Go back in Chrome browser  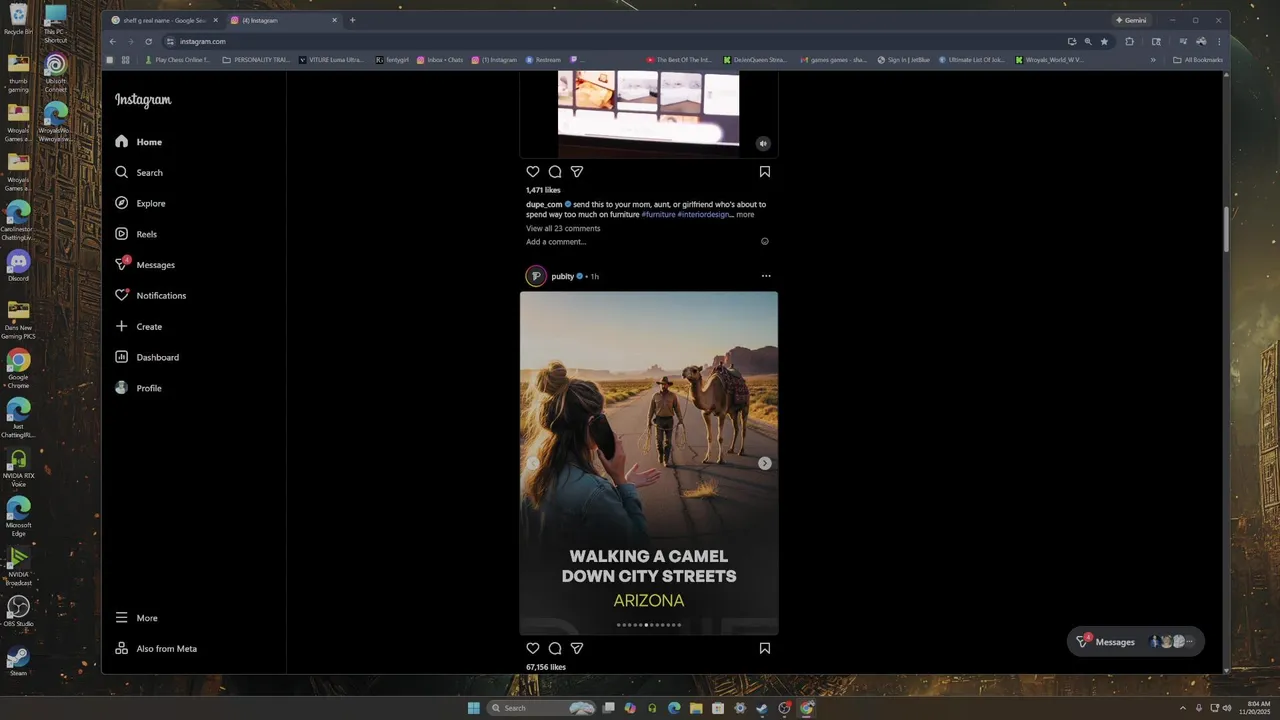pyautogui.click(x=112, y=41)
